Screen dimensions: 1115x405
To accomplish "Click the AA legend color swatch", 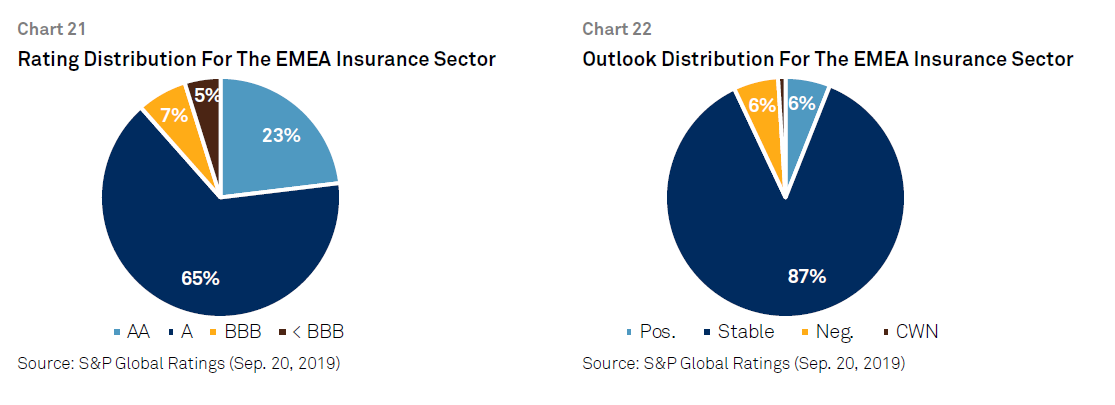I will pos(117,332).
